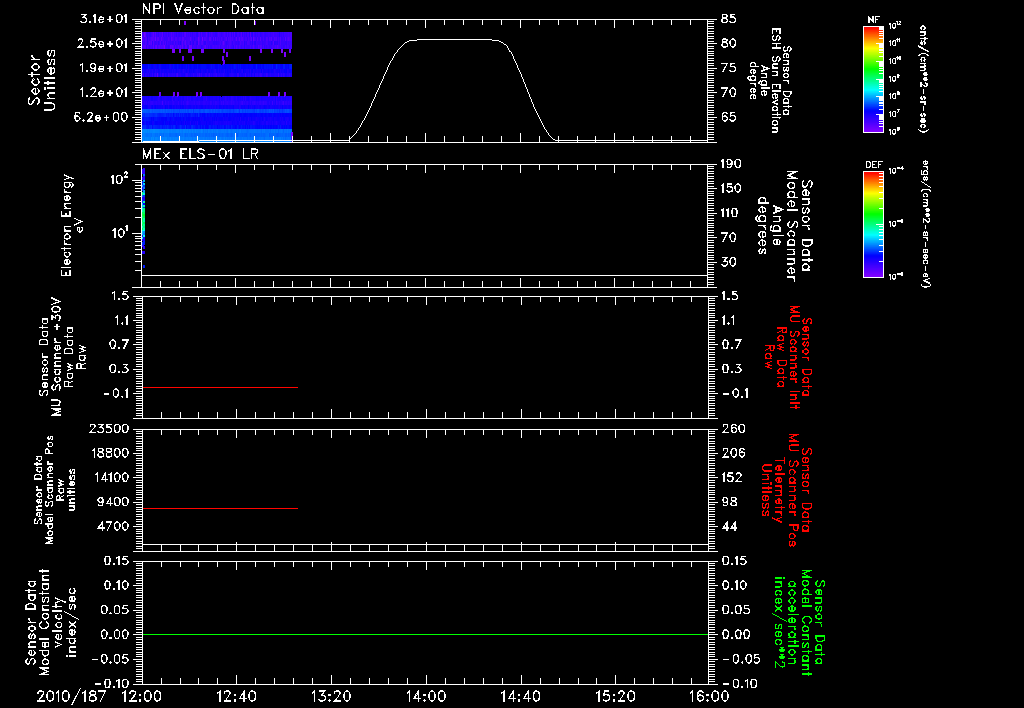
Task: Click the "Sector Unitless" axis label
Action: (42, 80)
